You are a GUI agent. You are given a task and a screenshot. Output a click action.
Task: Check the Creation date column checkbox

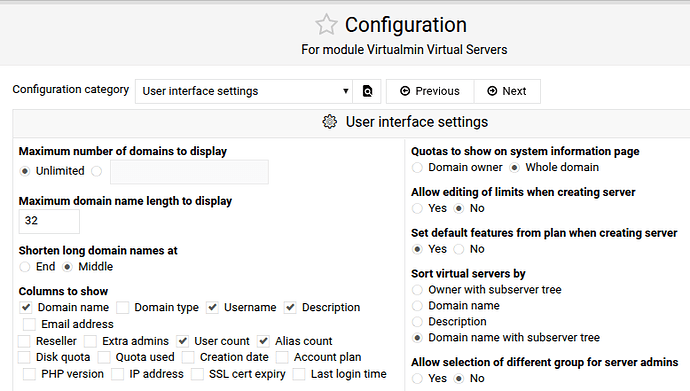click(188, 357)
